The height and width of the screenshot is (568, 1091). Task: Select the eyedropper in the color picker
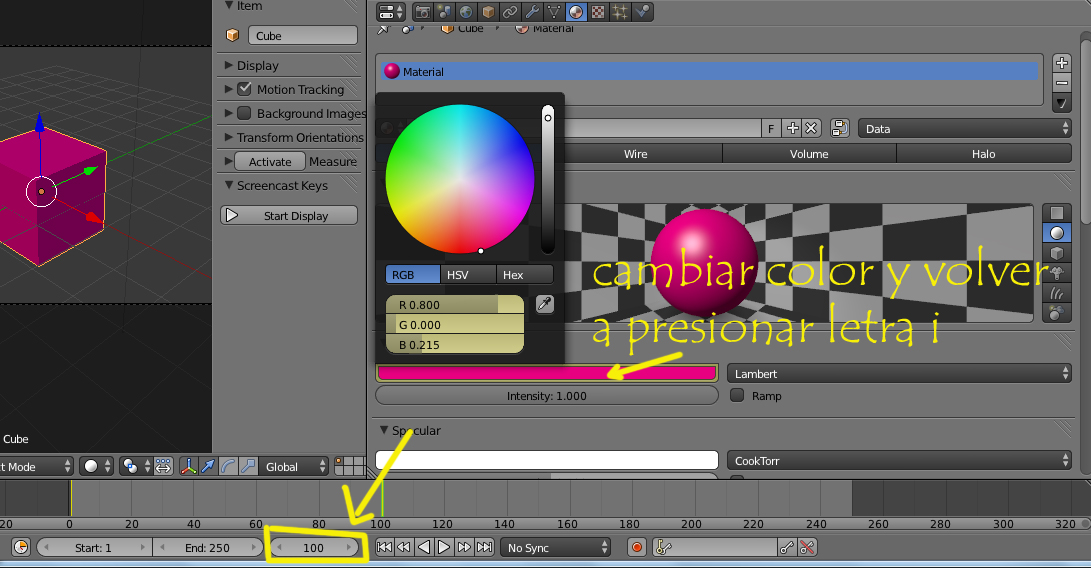(x=545, y=303)
